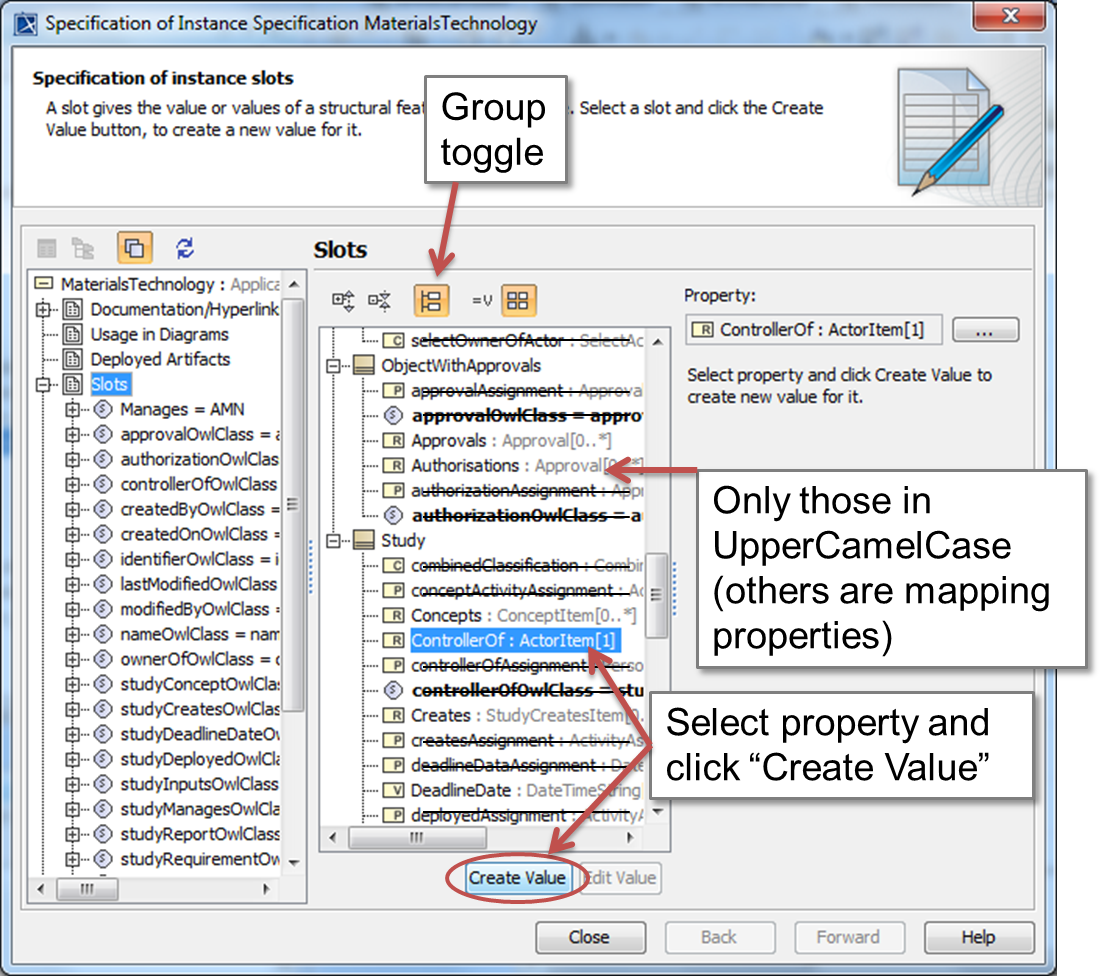The width and height of the screenshot is (1101, 976).
Task: Click the Usage in Diagrams page icon
Action: 73,334
